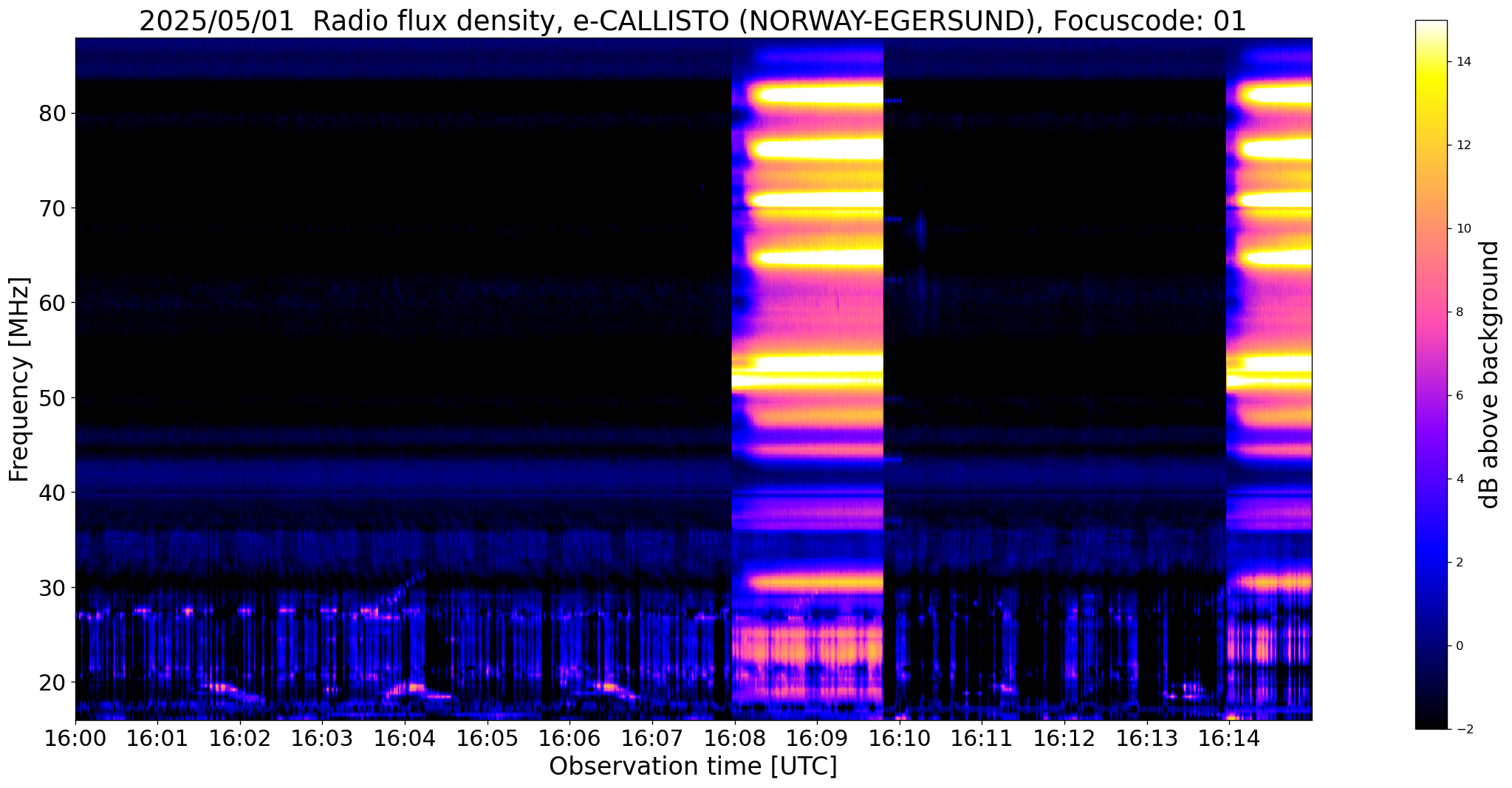Viewport: 1512px width, 788px height.
Task: Click the 16:09 time tick label
Action: pyautogui.click(x=817, y=739)
